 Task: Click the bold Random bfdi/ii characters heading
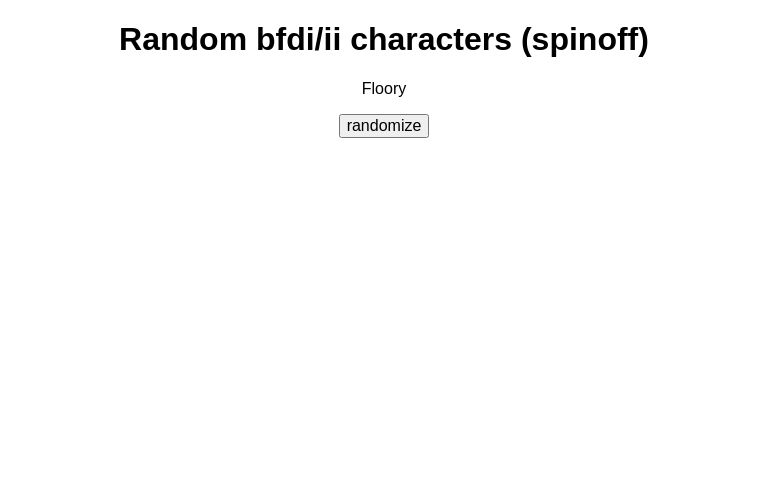pos(384,39)
